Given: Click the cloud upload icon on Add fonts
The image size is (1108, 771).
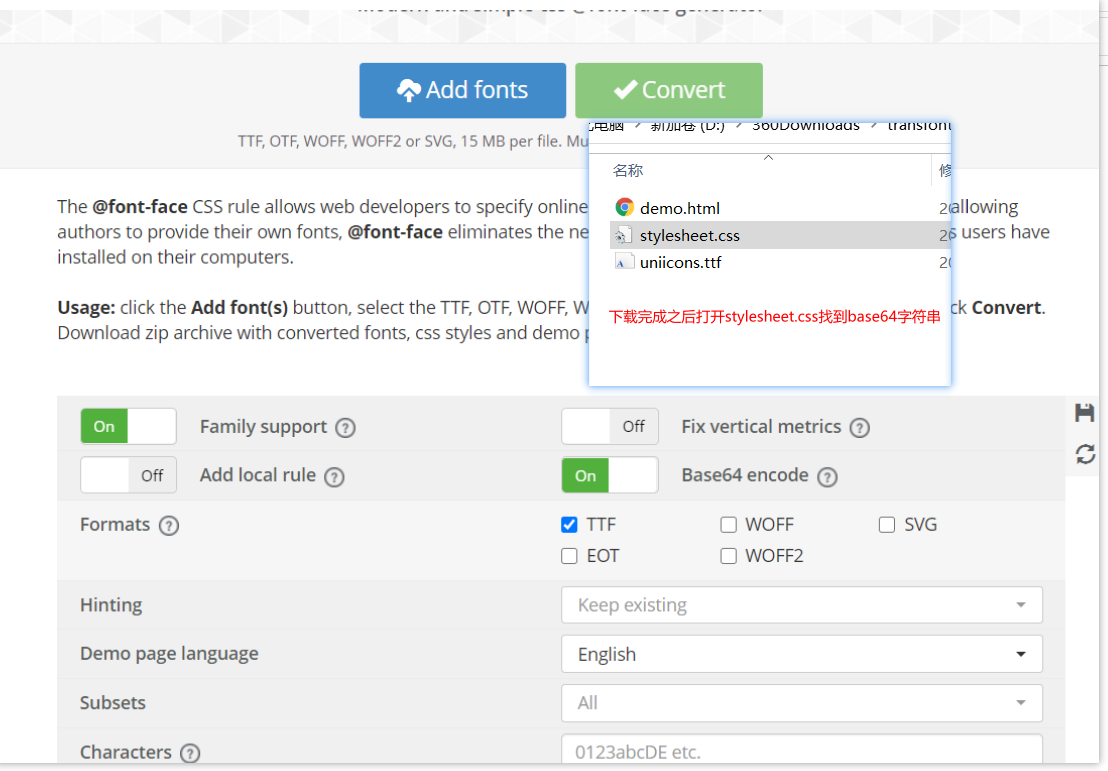Looking at the screenshot, I should click(408, 90).
